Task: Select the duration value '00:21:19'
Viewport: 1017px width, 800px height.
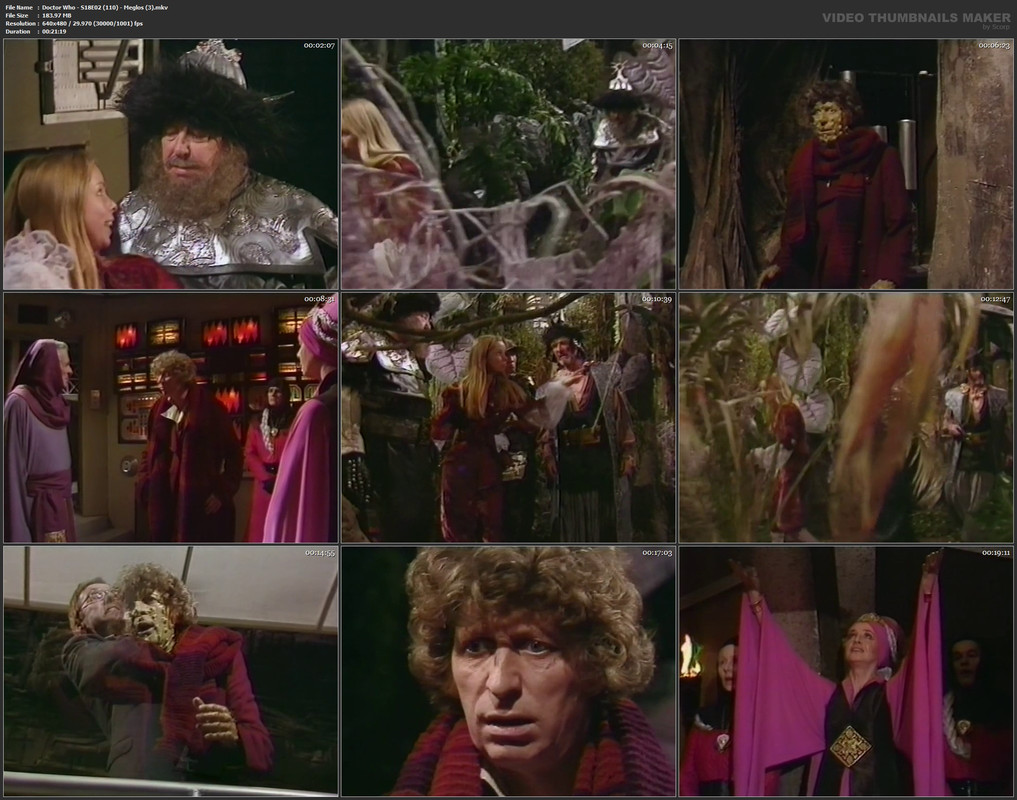Action: [x=54, y=31]
